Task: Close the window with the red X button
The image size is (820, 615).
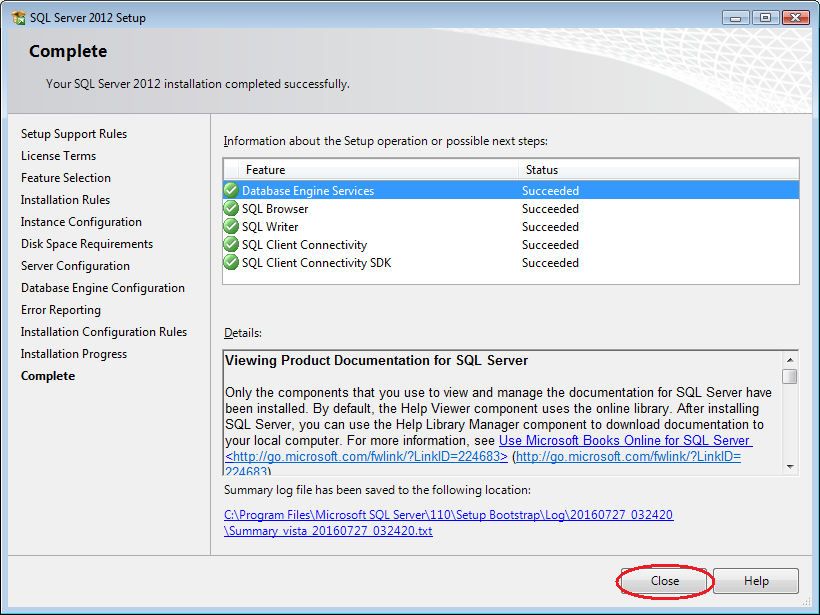Action: coord(796,18)
